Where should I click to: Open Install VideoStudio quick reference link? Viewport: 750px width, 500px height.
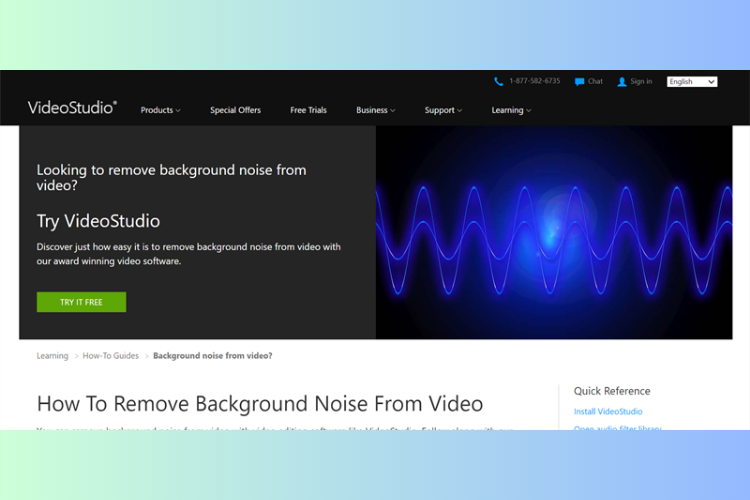click(x=608, y=411)
